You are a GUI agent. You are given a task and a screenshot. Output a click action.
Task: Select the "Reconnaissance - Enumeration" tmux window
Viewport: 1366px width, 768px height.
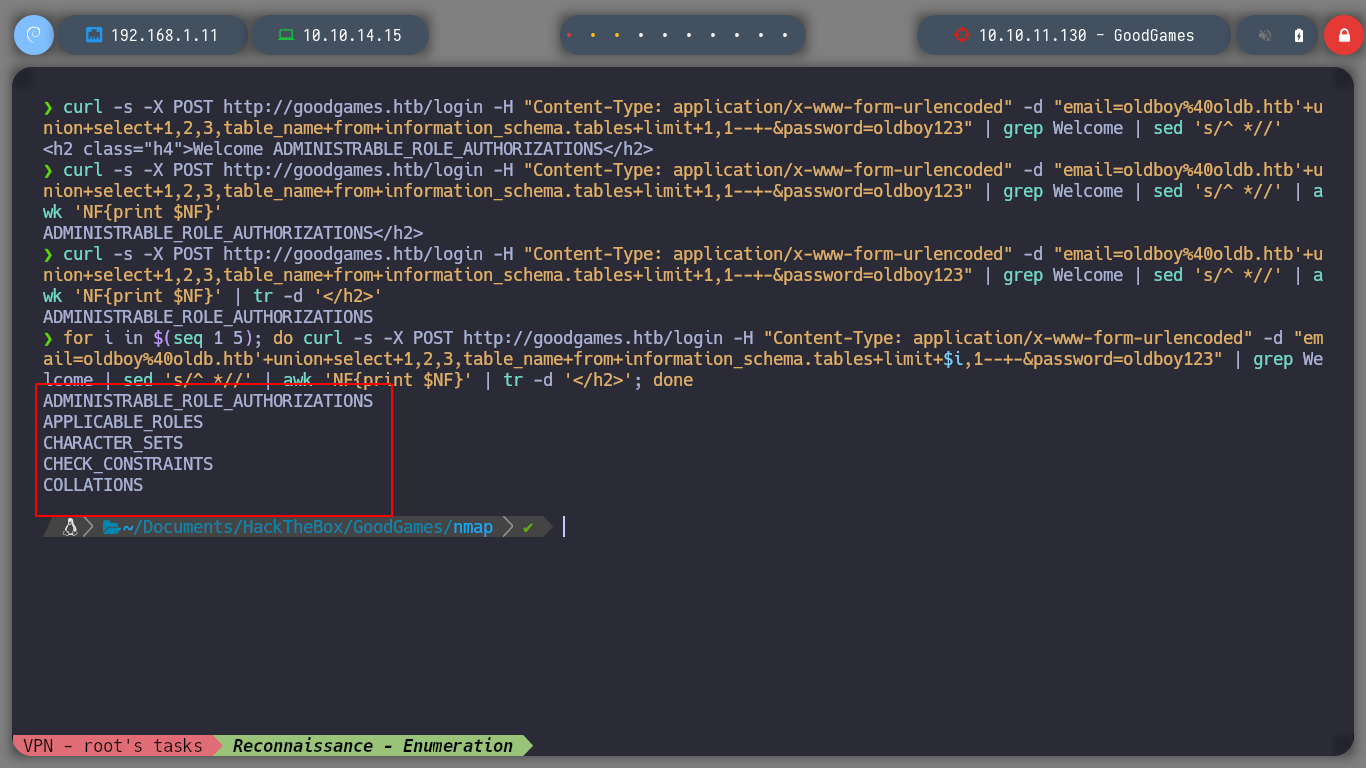(373, 746)
